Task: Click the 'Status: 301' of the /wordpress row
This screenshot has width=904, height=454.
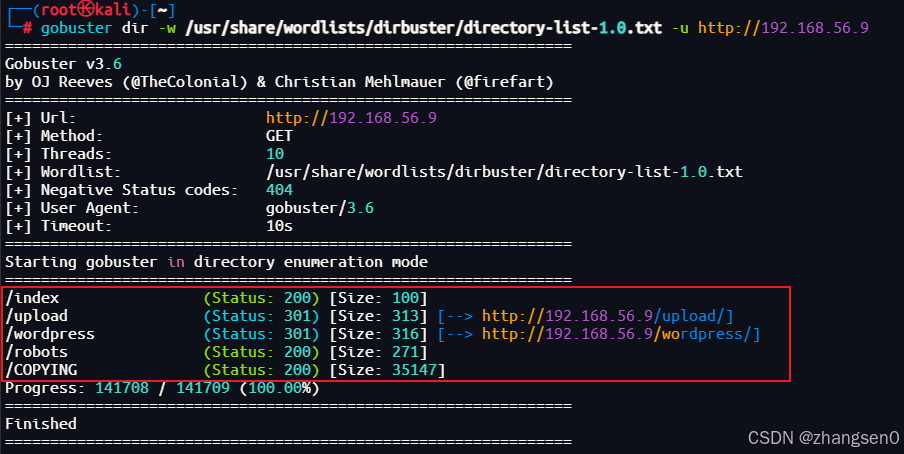Action: pyautogui.click(x=261, y=334)
